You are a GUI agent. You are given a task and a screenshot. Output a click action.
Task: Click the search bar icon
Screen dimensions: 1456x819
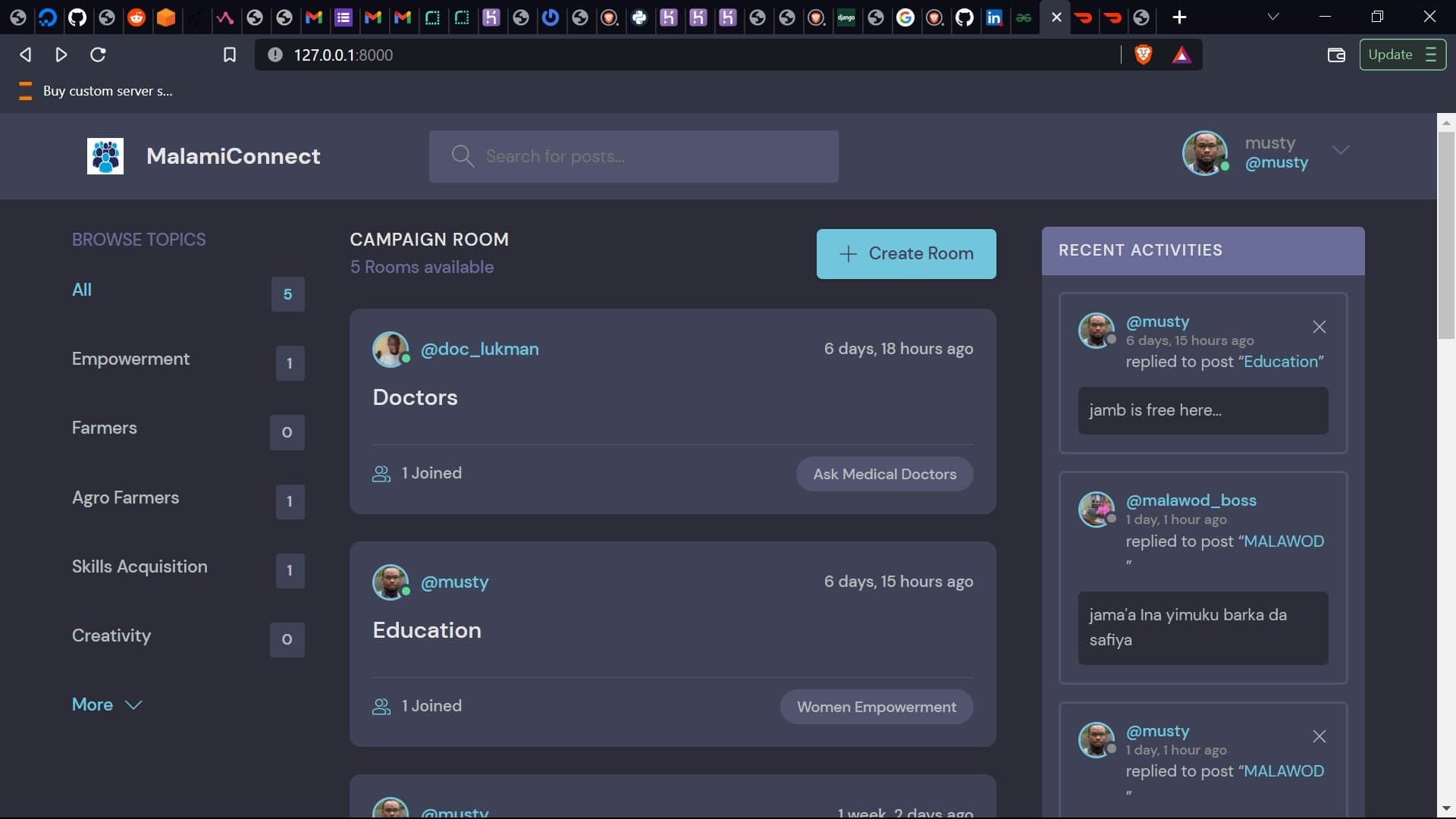click(x=462, y=156)
